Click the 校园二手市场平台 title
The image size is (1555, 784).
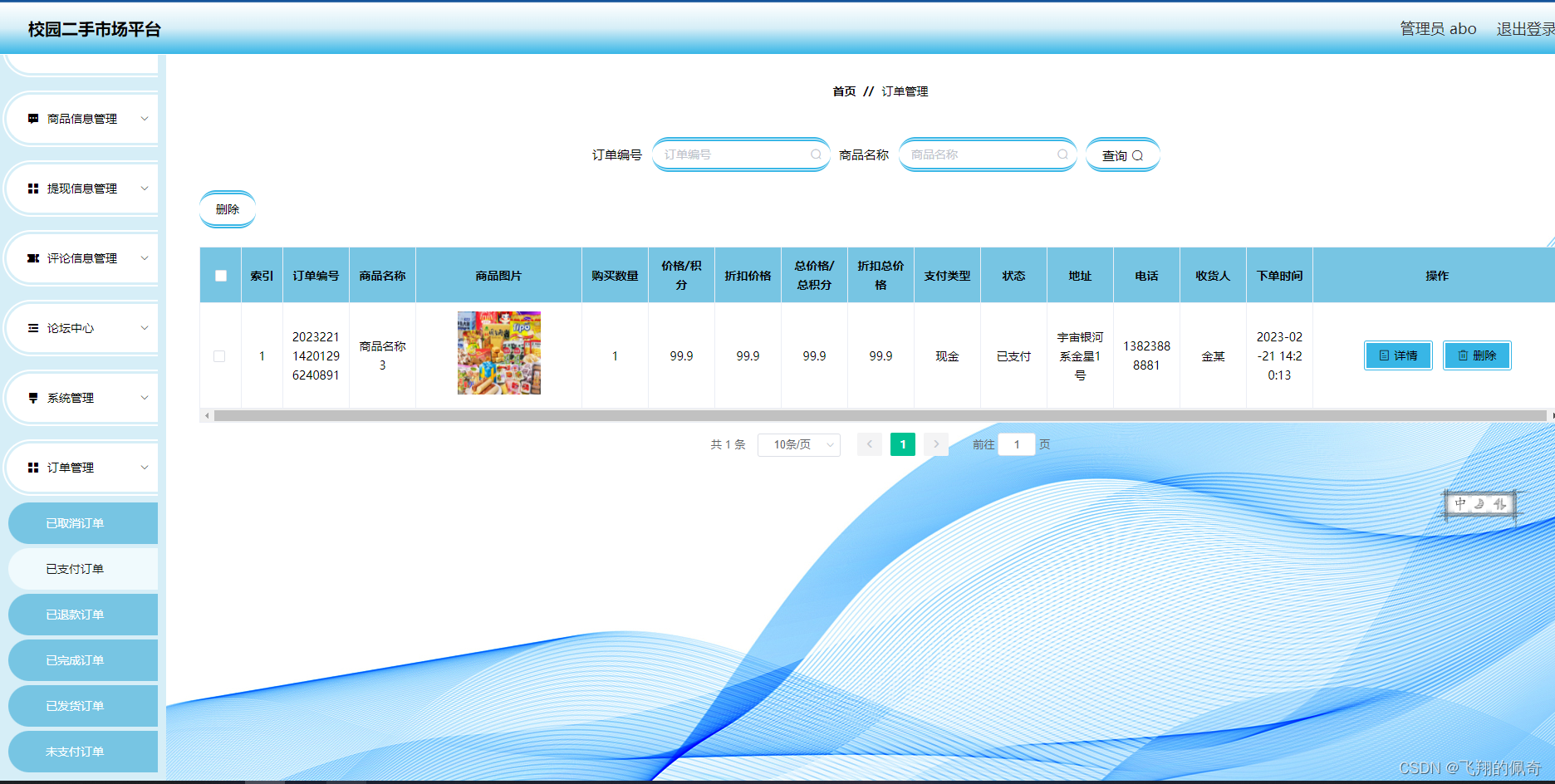(95, 29)
